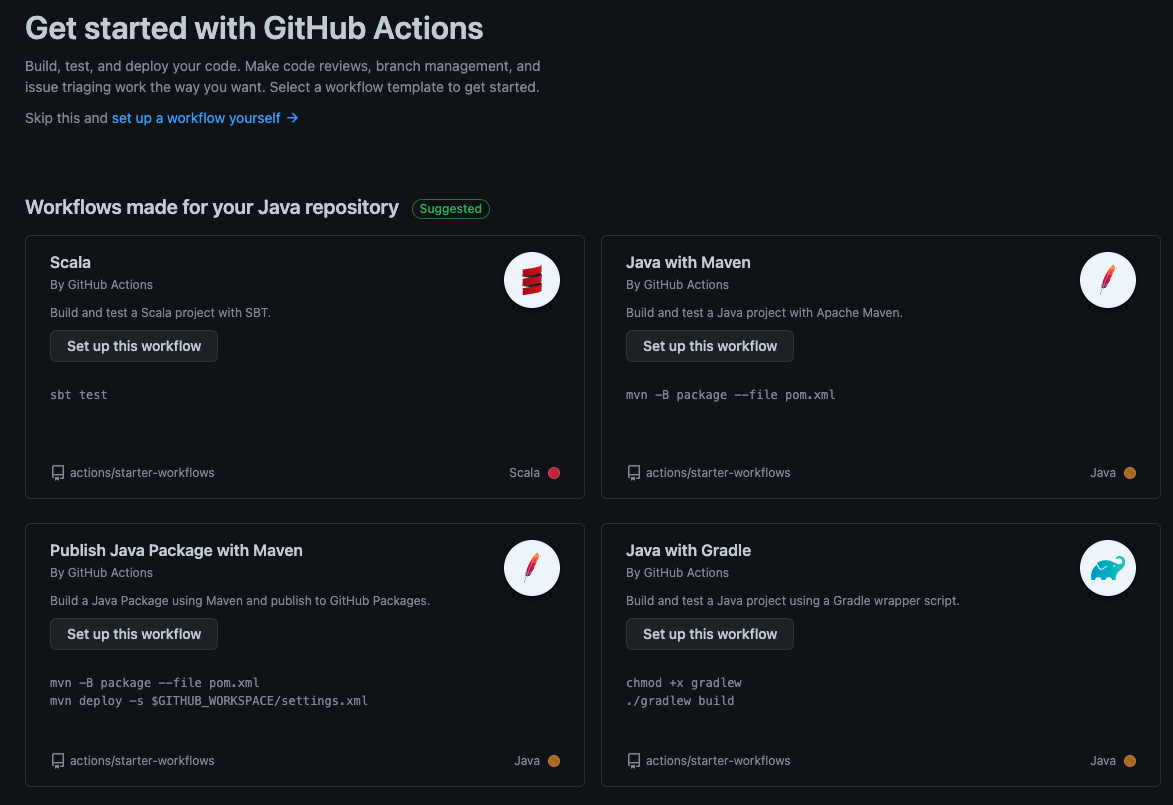The height and width of the screenshot is (805, 1173).
Task: Set up the Java with Gradle workflow
Action: (710, 634)
